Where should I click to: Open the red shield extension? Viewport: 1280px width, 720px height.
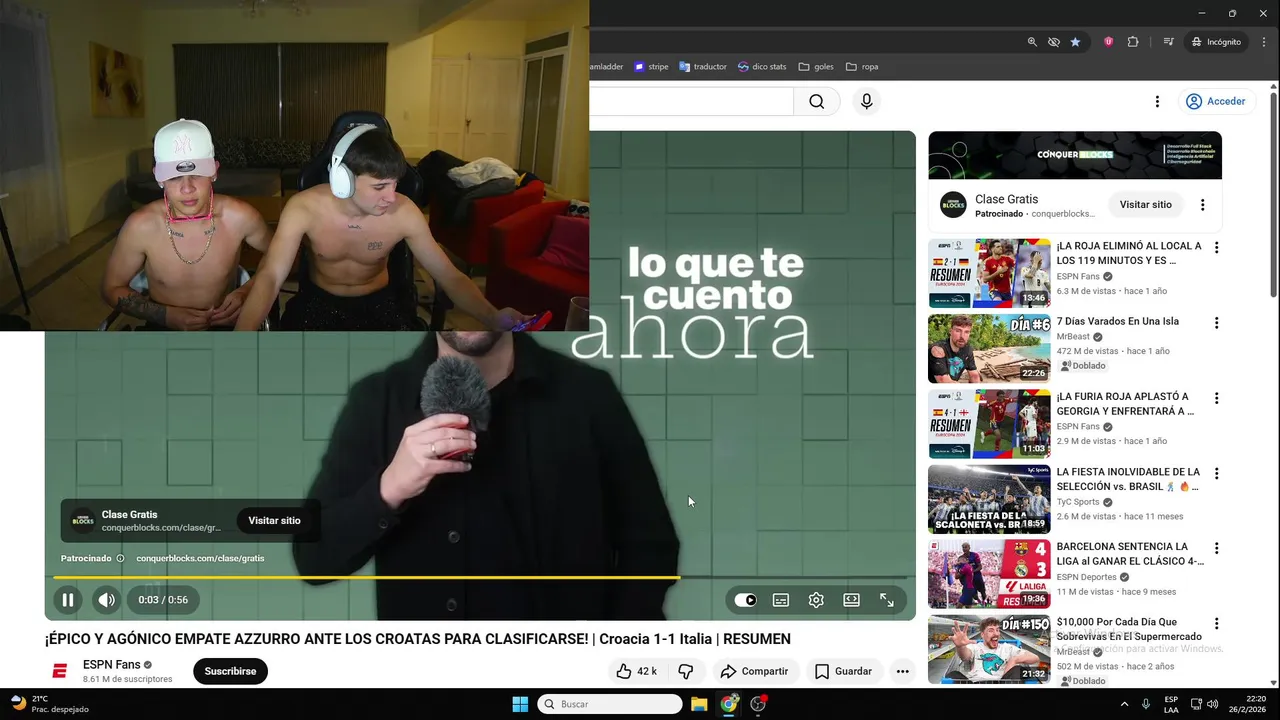[1108, 42]
